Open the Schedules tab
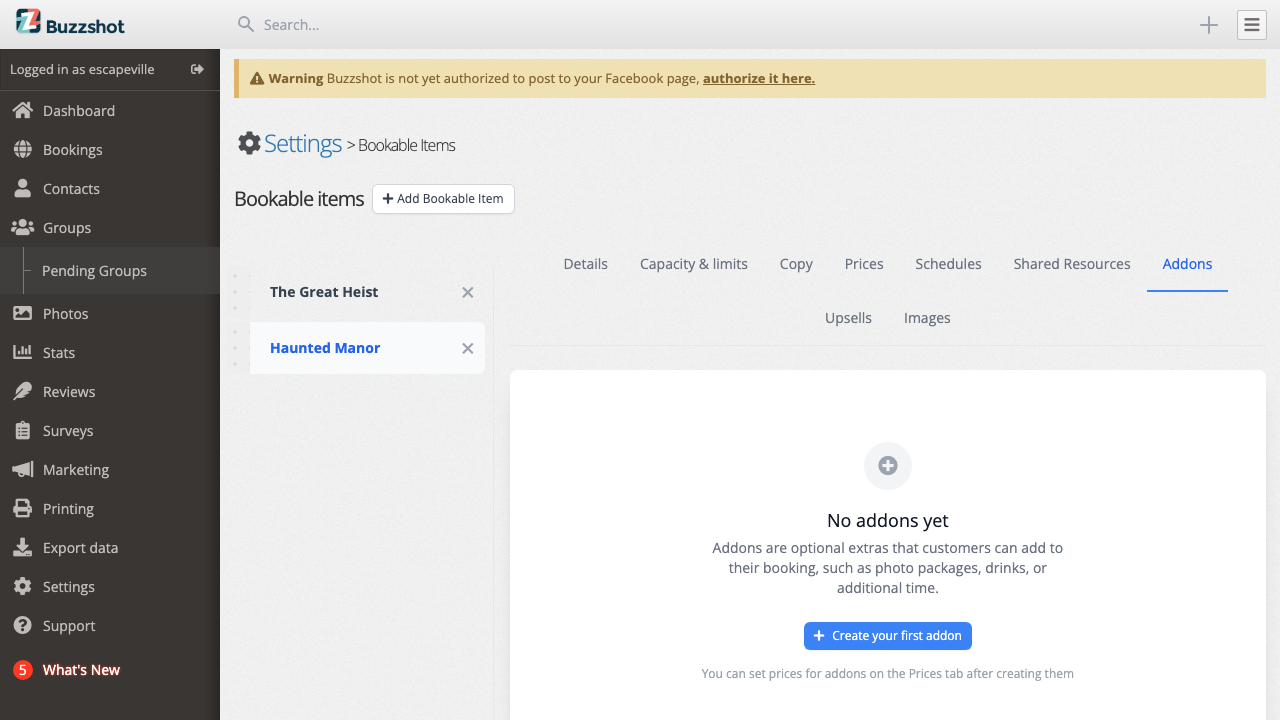This screenshot has width=1280, height=720. [x=948, y=264]
